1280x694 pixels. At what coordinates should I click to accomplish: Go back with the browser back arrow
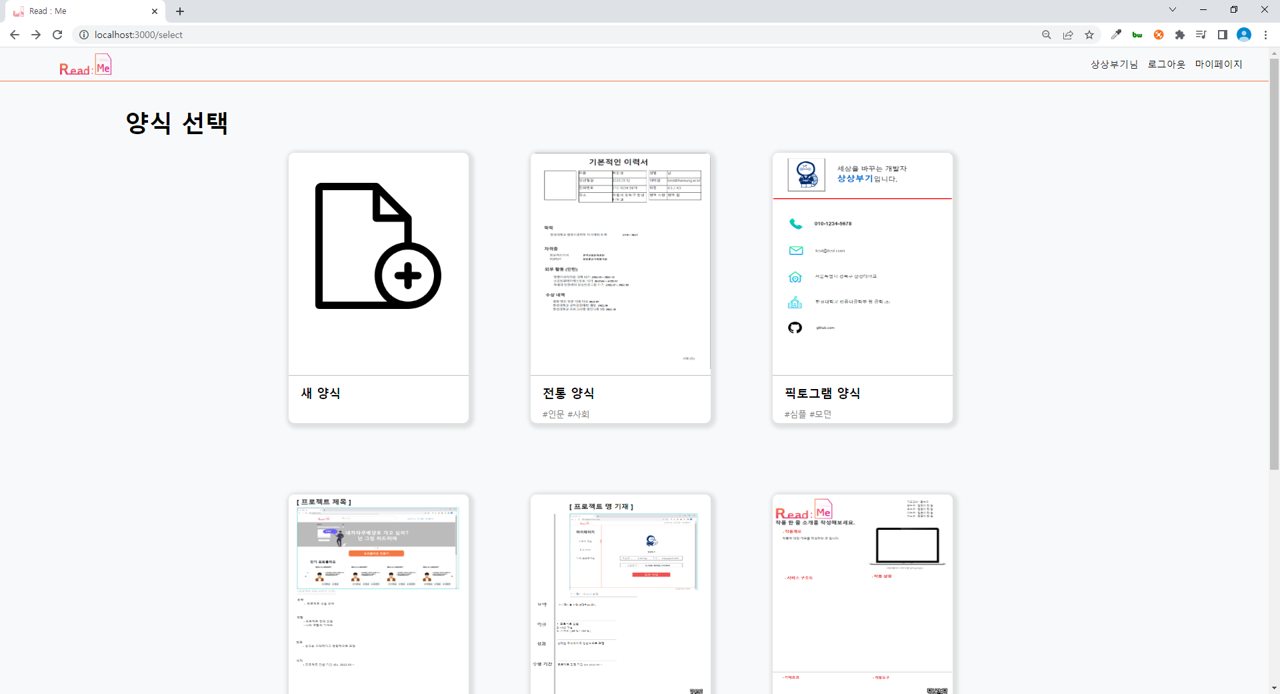[14, 35]
